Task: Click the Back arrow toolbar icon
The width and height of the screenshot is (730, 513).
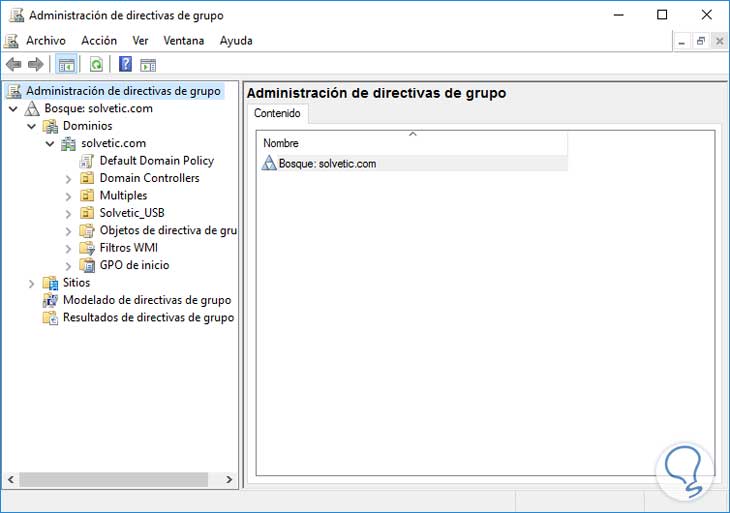Action: point(14,64)
